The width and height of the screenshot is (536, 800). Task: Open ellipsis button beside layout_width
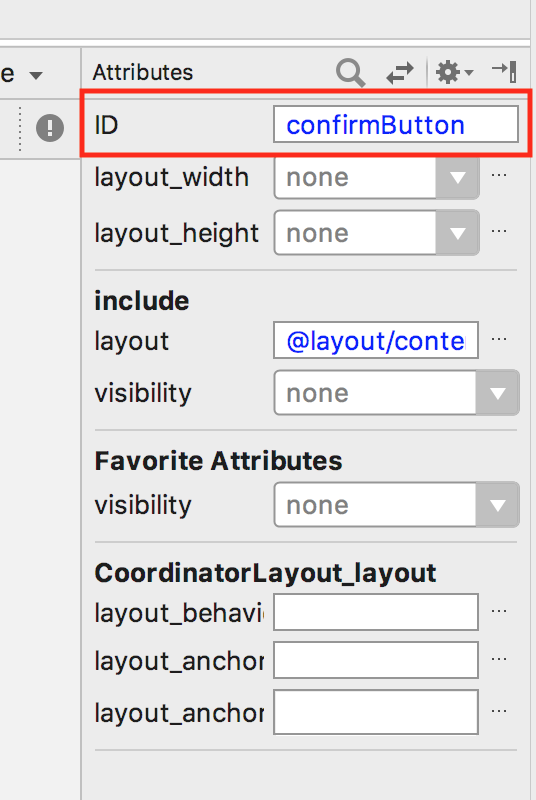pyautogui.click(x=499, y=176)
